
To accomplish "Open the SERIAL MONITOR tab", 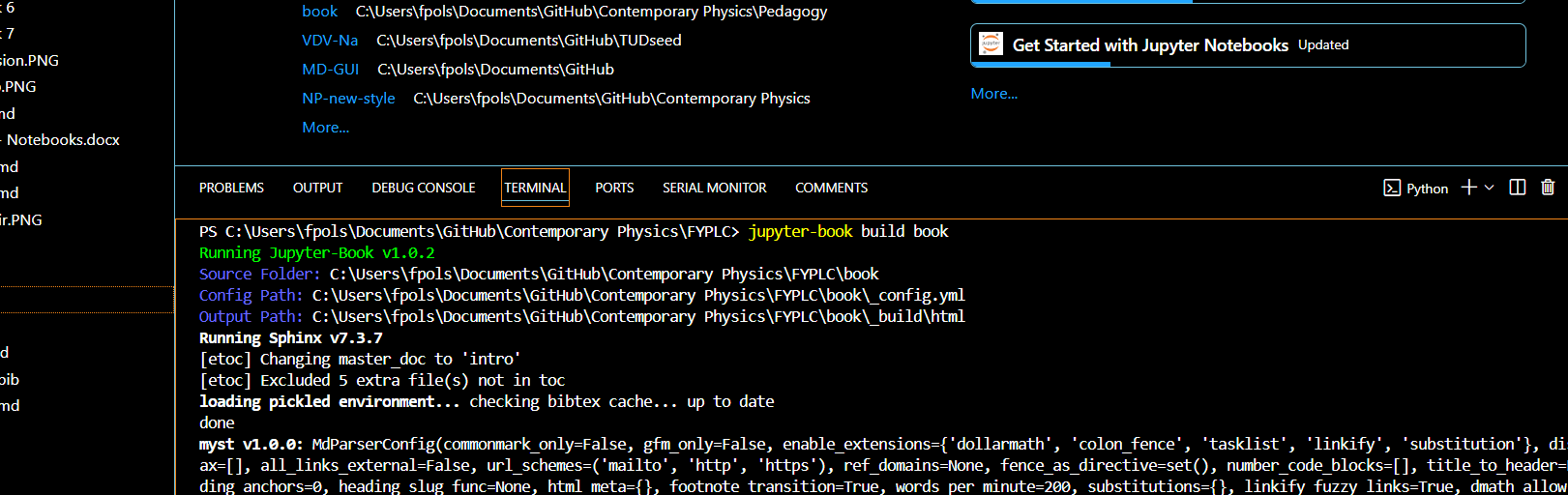I will (x=714, y=188).
